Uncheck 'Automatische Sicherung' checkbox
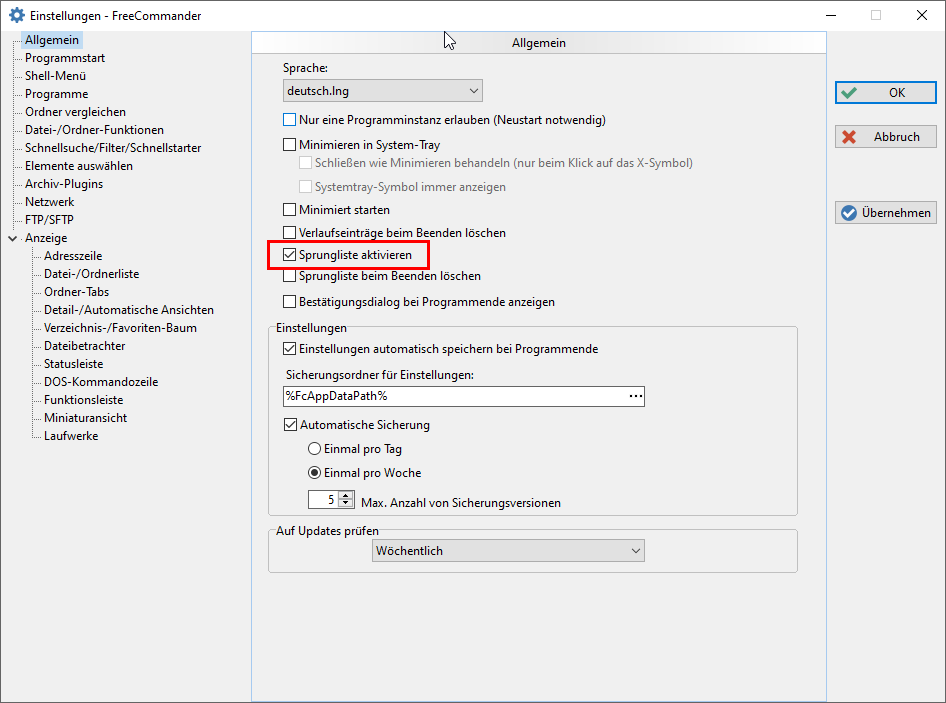 [x=290, y=424]
